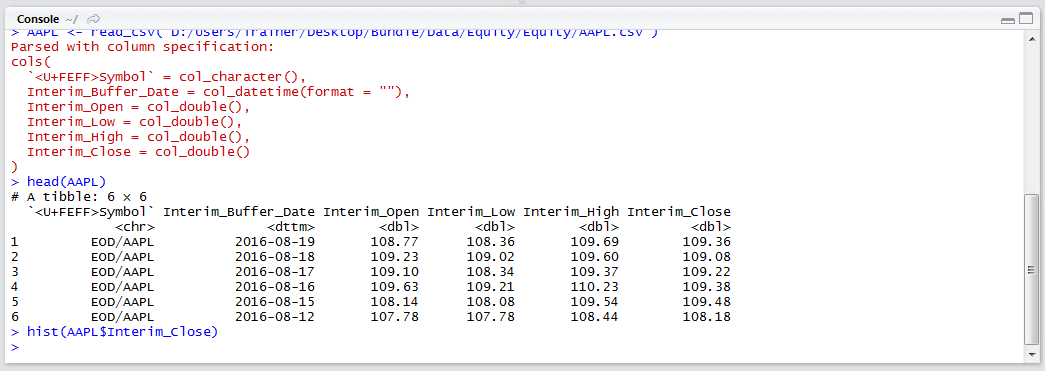Viewport: 1045px width, 371px height.
Task: Click the Interim_Close = col_double() line
Action: tap(139, 151)
